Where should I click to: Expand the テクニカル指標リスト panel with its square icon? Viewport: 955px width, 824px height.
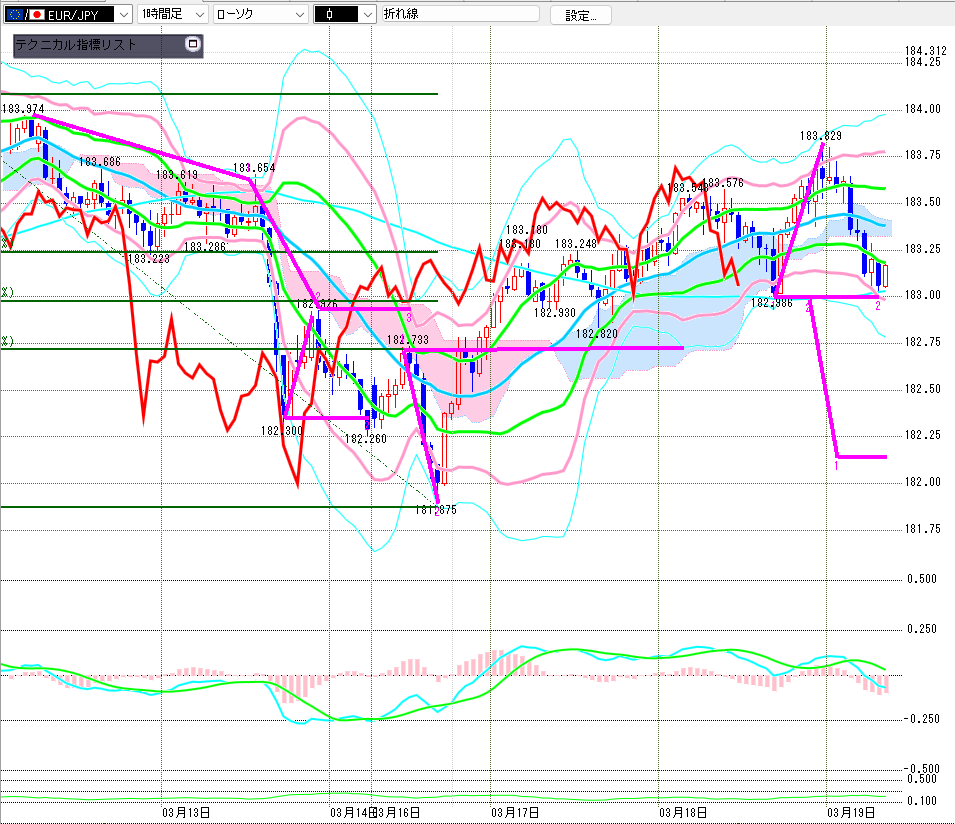coord(193,44)
